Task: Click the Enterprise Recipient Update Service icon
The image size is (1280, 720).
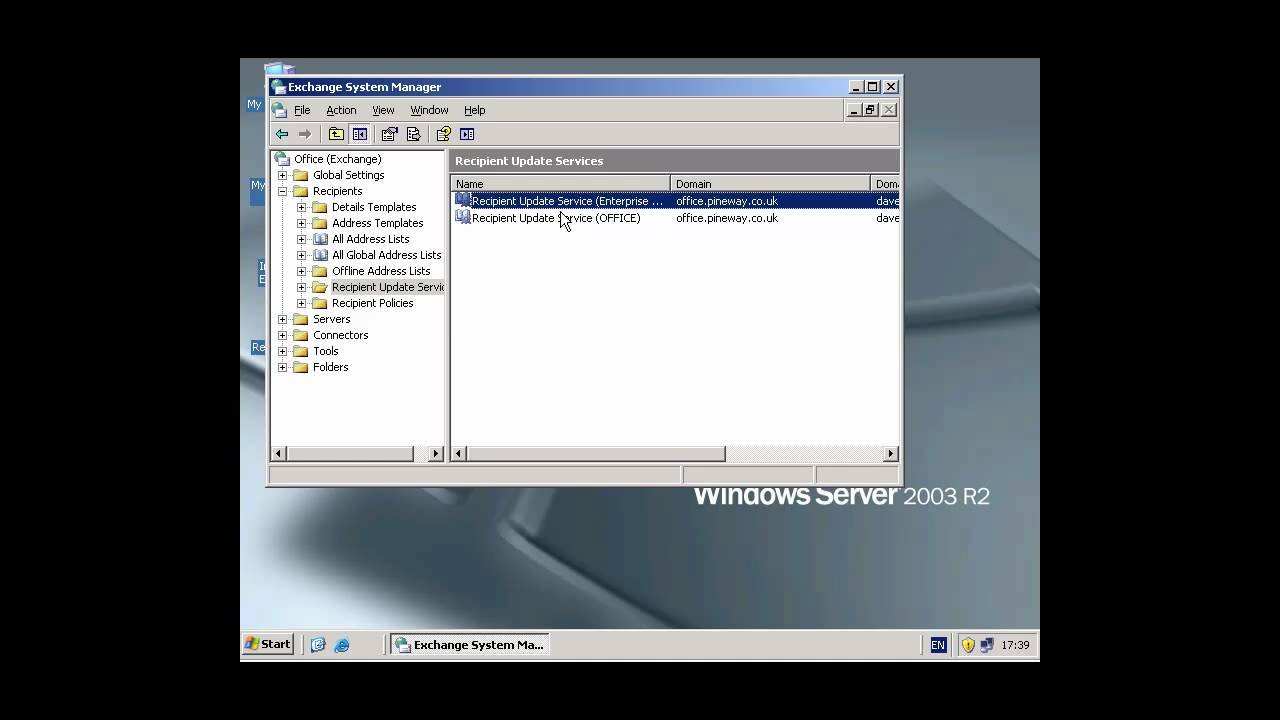Action: [x=463, y=200]
